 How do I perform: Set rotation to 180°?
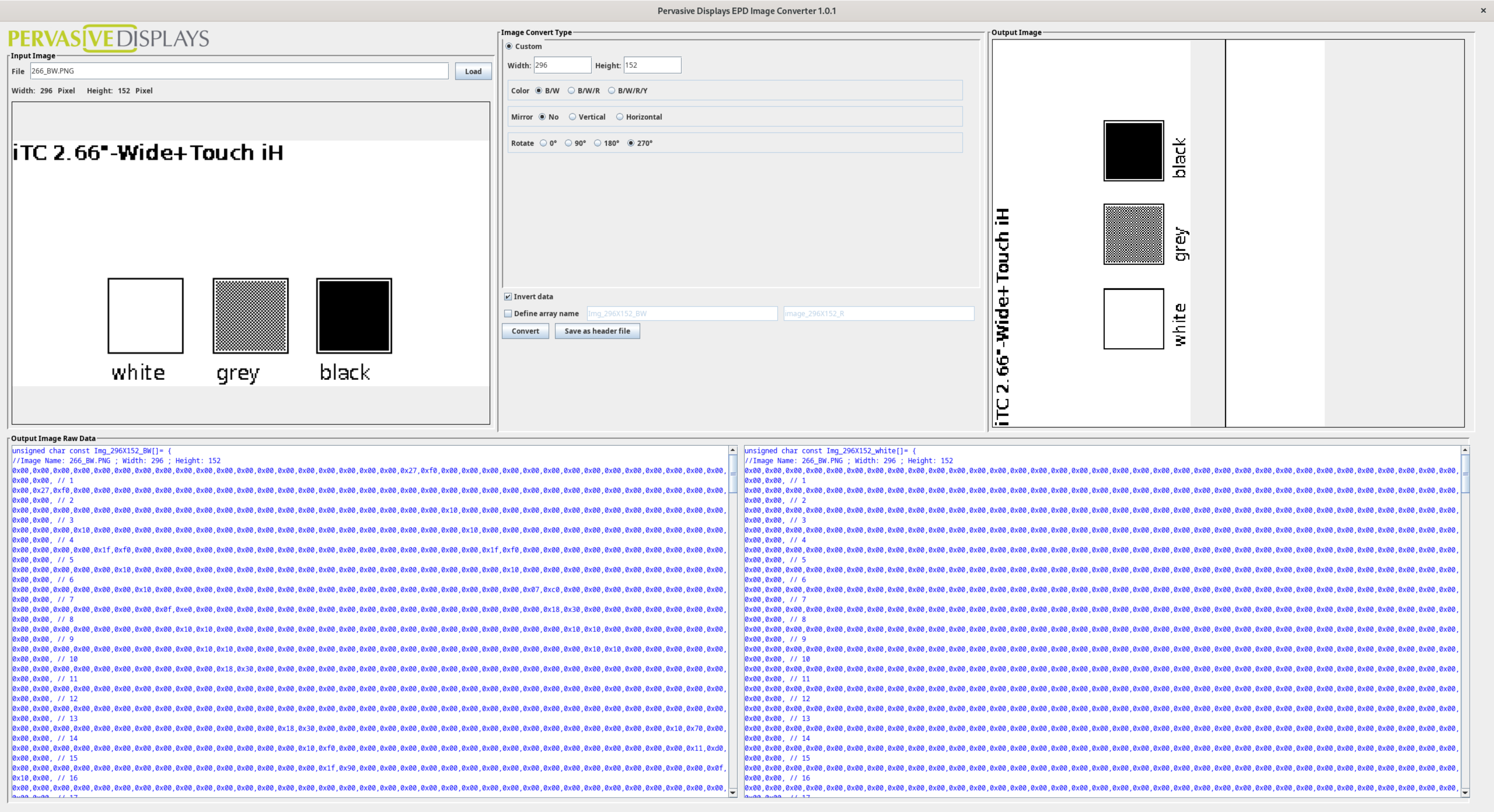coord(597,143)
